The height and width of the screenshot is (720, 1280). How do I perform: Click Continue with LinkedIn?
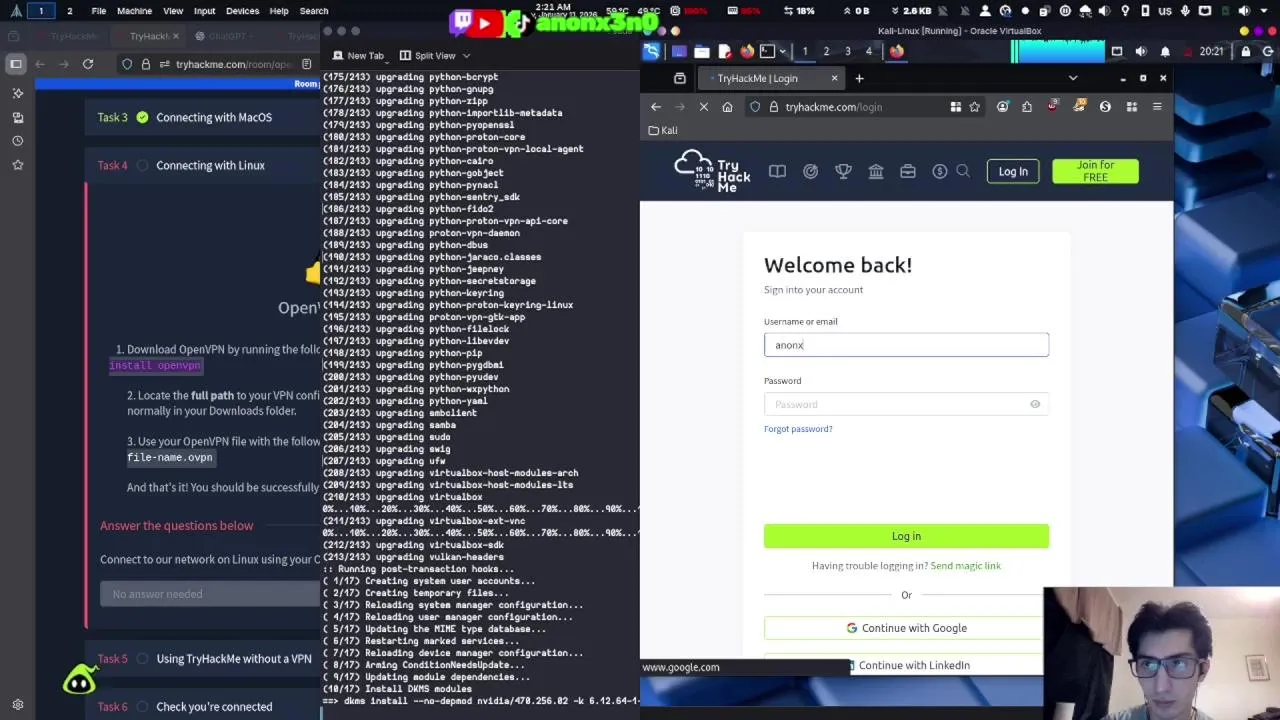click(906, 665)
